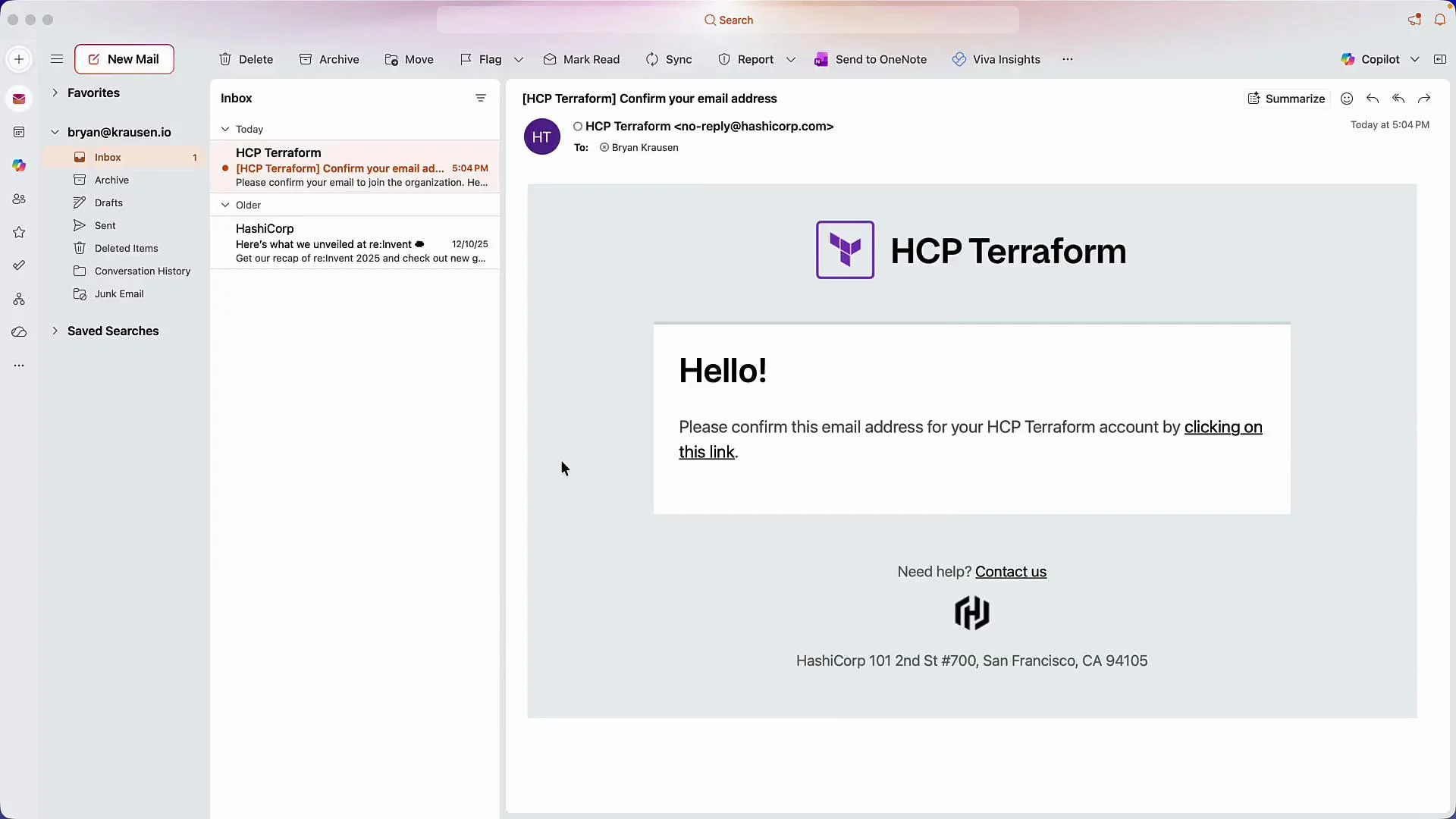Select the Inbox folder

pos(124,157)
